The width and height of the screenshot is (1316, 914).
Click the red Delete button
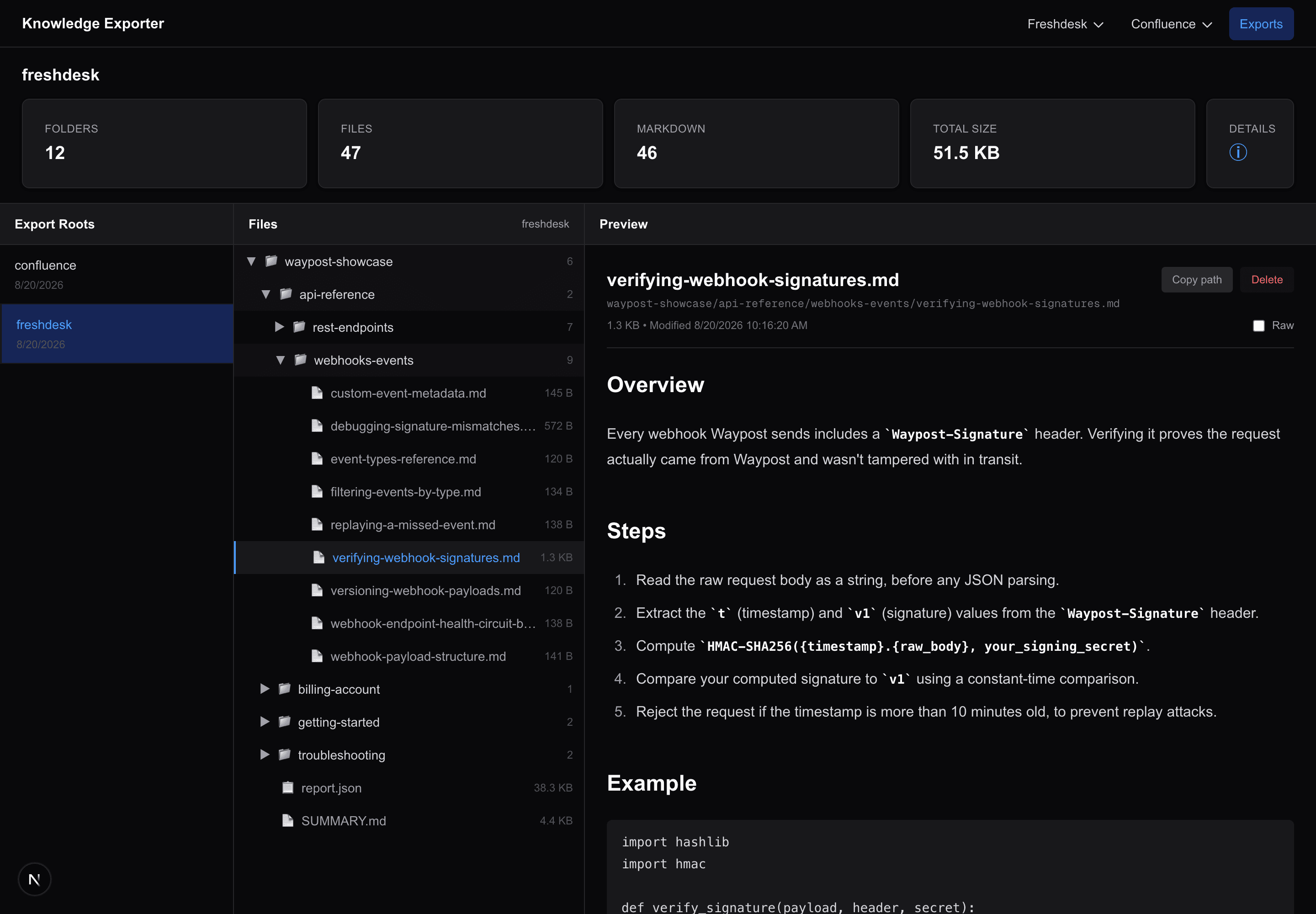point(1267,280)
